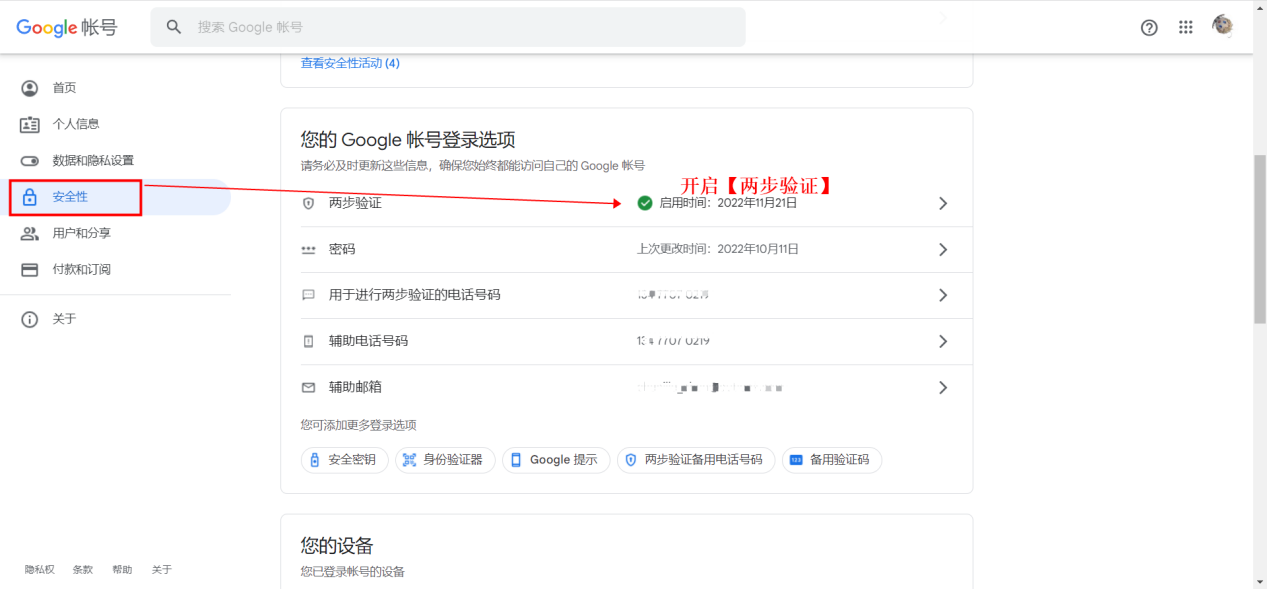The width and height of the screenshot is (1267, 589).
Task: Click 查看安全性活动 (4) link
Action: [x=350, y=63]
